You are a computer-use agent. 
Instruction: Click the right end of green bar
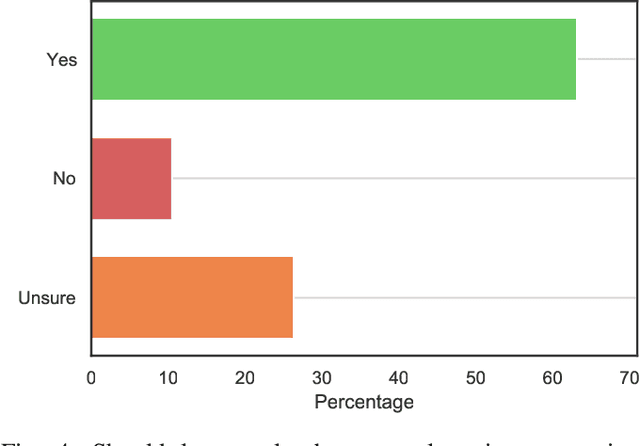(573, 60)
